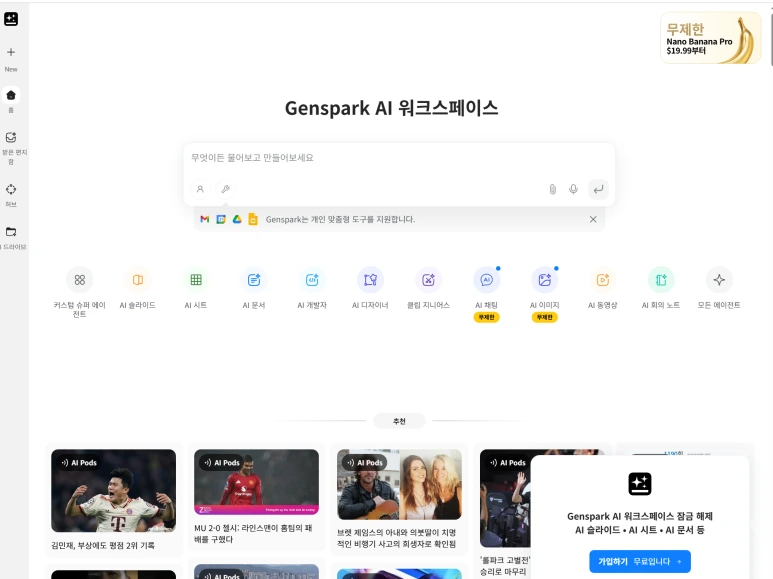Open the MU 2-0 첼시 AI Pods thumbnail

(x=256, y=482)
